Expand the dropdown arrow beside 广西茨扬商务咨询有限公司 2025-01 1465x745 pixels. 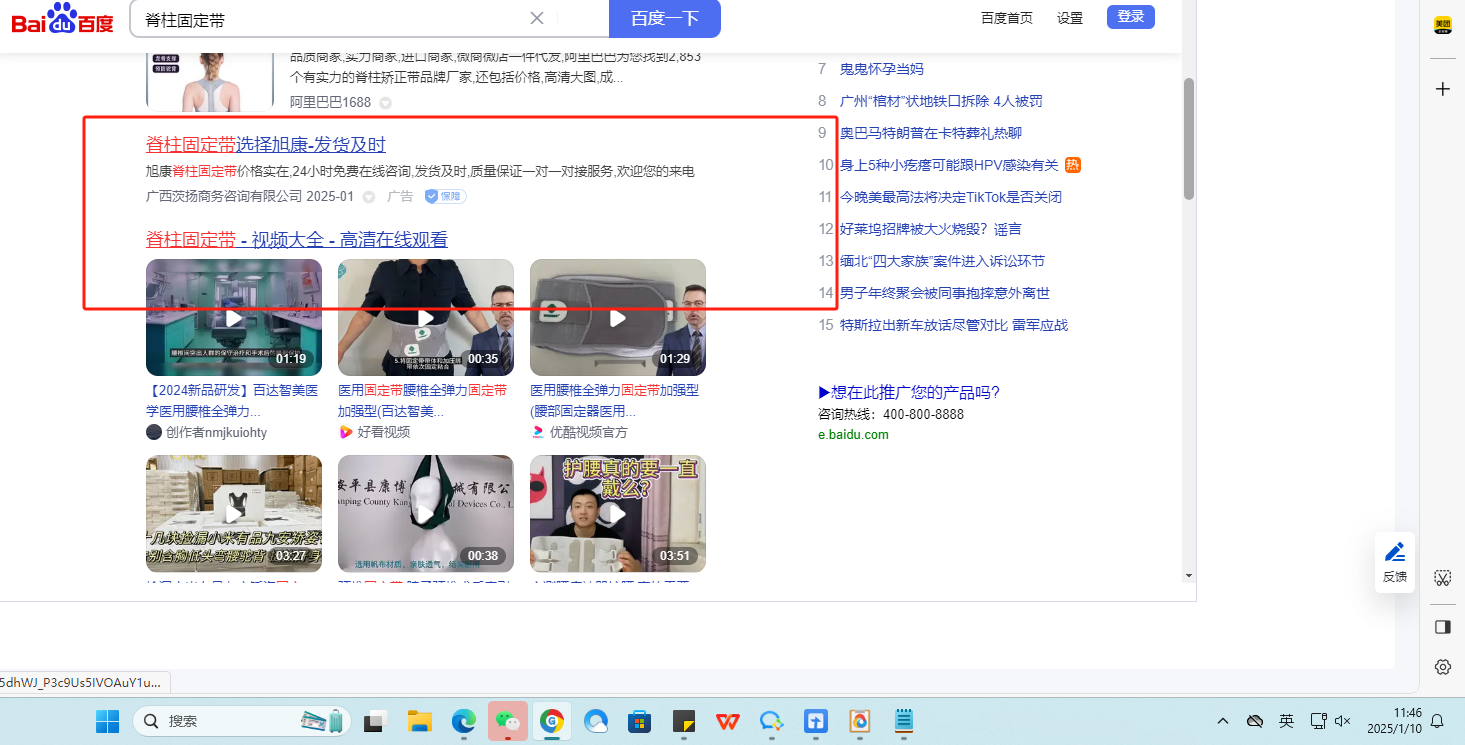[x=368, y=197]
